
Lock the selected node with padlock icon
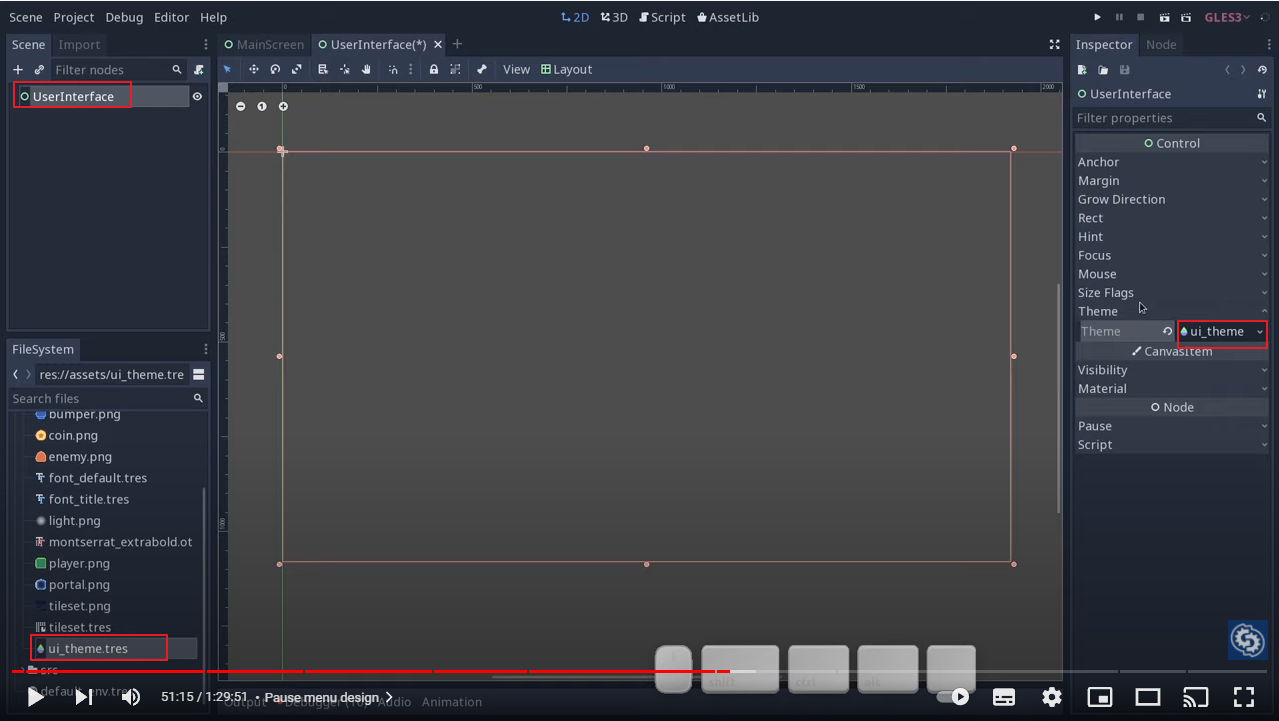pos(434,69)
